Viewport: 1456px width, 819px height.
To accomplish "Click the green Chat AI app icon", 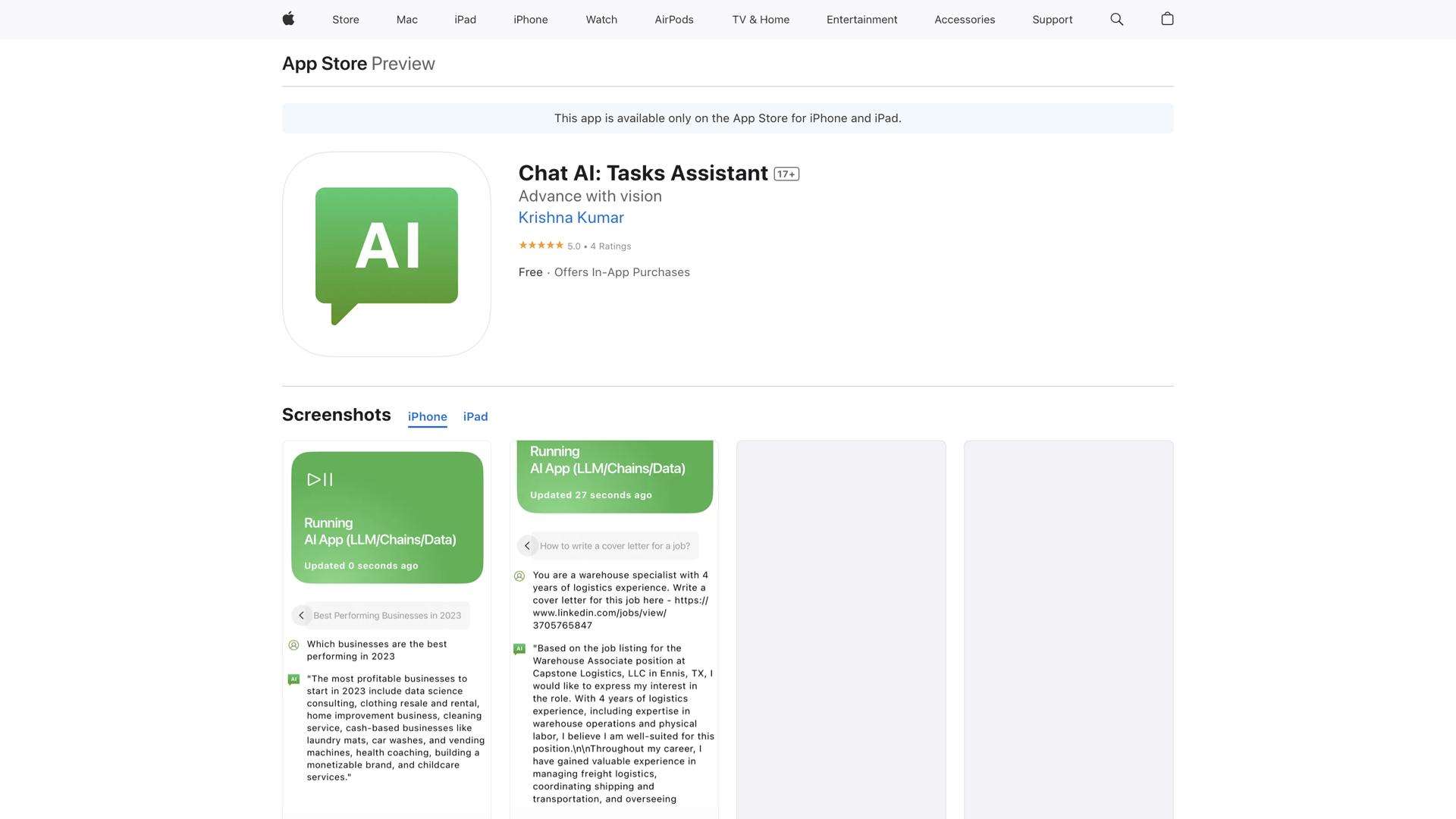I will [x=387, y=254].
